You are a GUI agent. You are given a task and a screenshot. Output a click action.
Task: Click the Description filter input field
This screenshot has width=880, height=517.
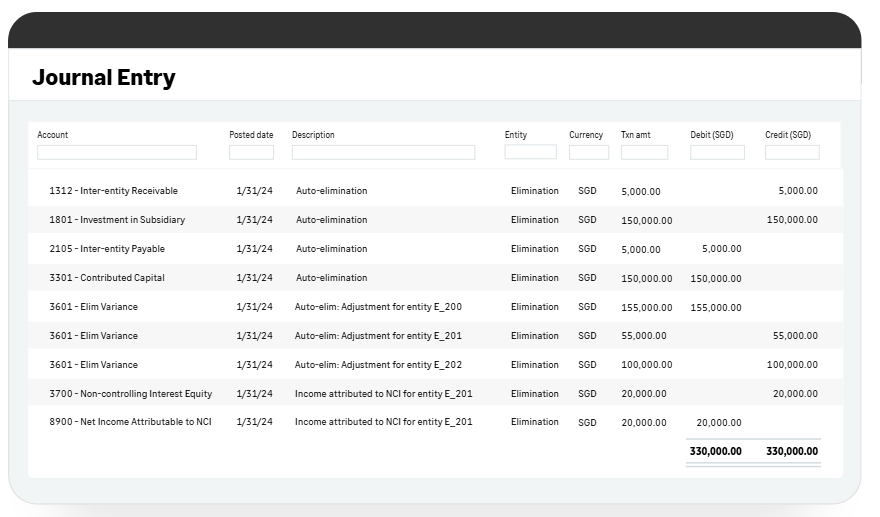click(x=383, y=152)
